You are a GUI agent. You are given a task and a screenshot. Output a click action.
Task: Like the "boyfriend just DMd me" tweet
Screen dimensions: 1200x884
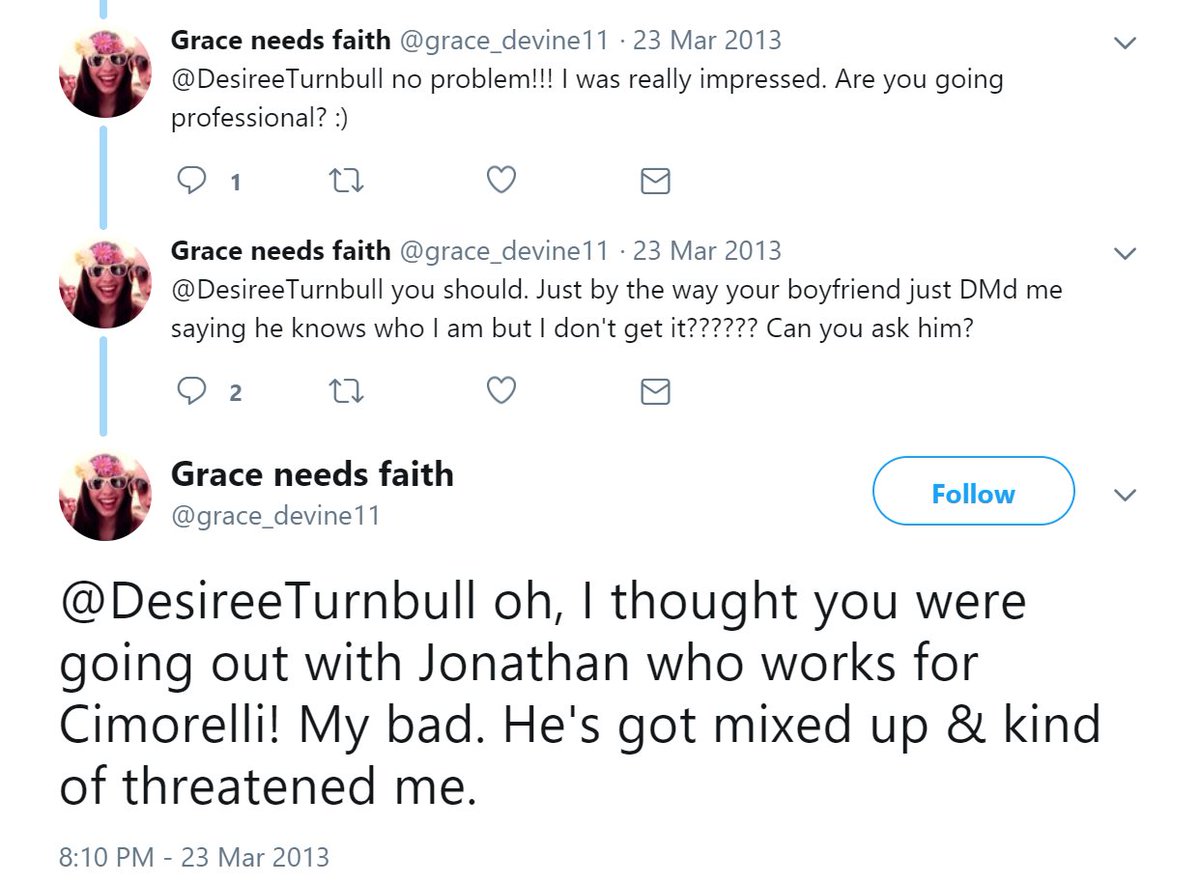pos(500,392)
